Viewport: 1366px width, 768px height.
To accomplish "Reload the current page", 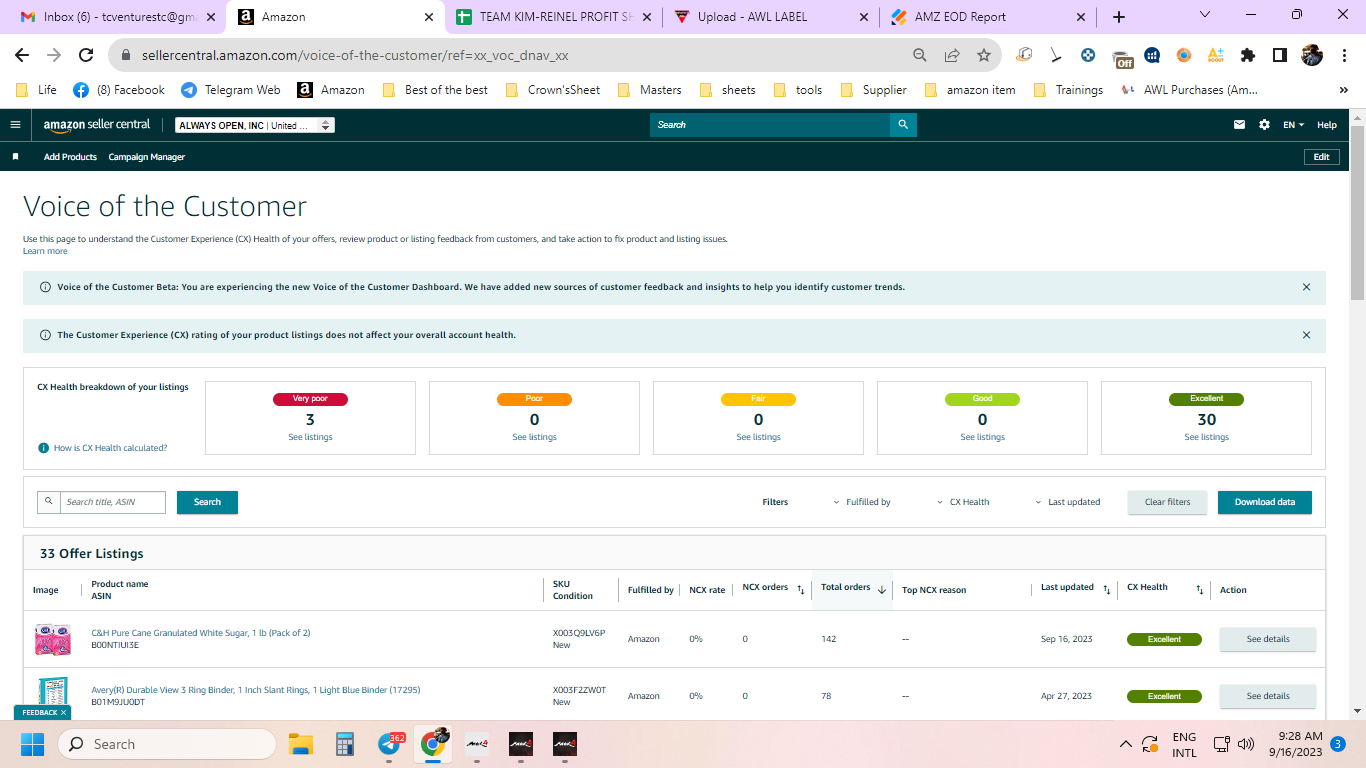I will point(86,55).
